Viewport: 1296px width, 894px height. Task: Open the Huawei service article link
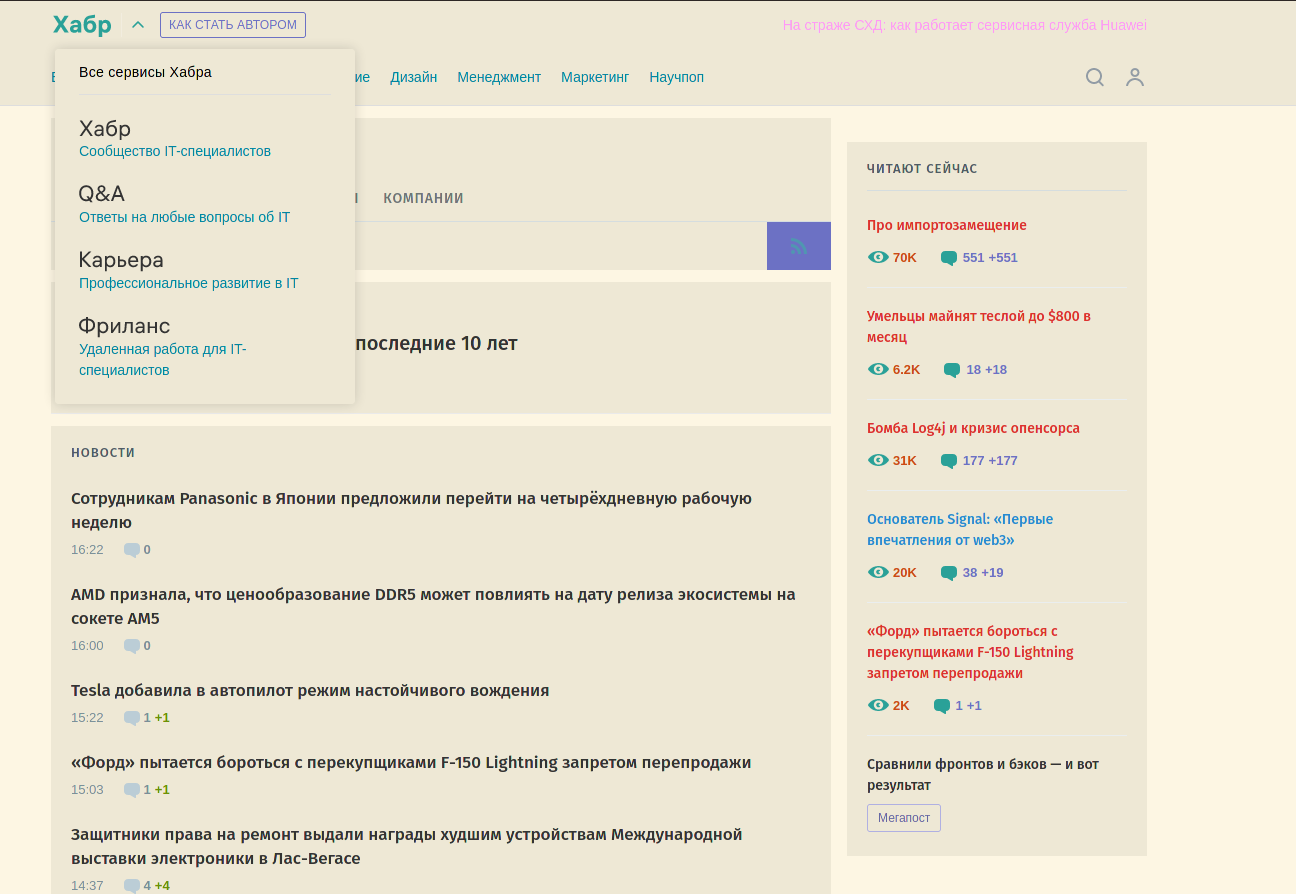click(x=965, y=25)
